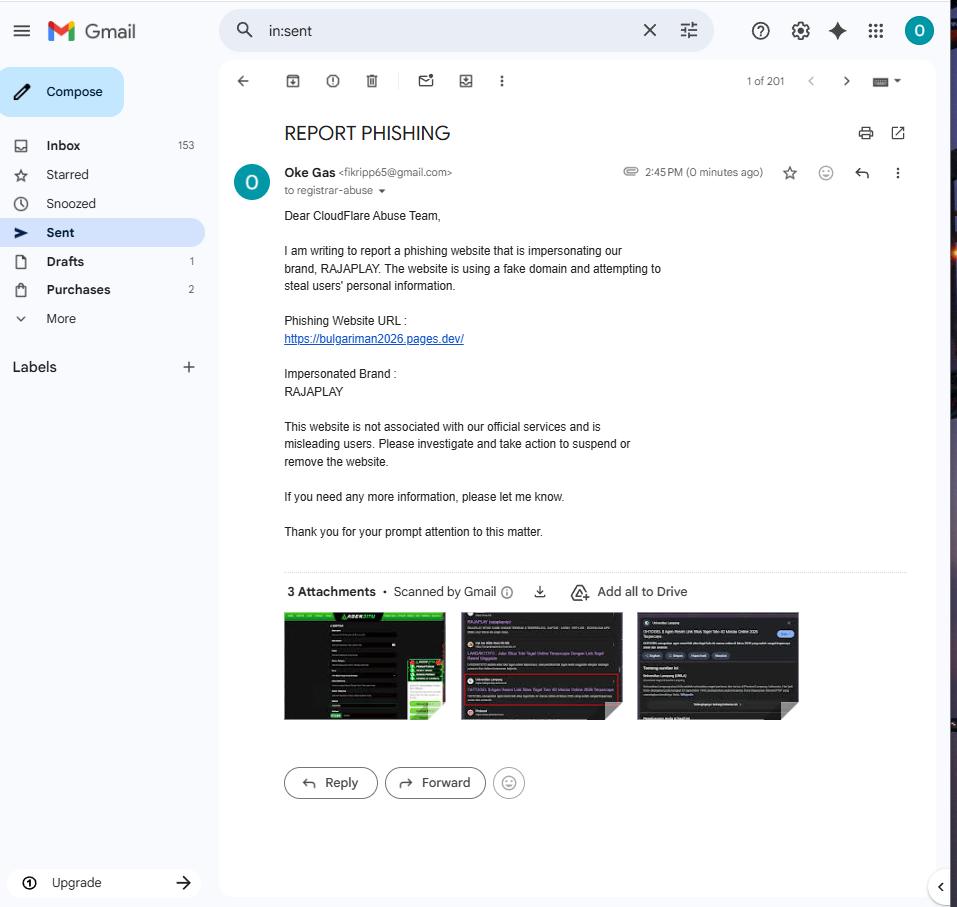Click the Scanned by Gmail info icon
The height and width of the screenshot is (907, 957).
[x=507, y=592]
